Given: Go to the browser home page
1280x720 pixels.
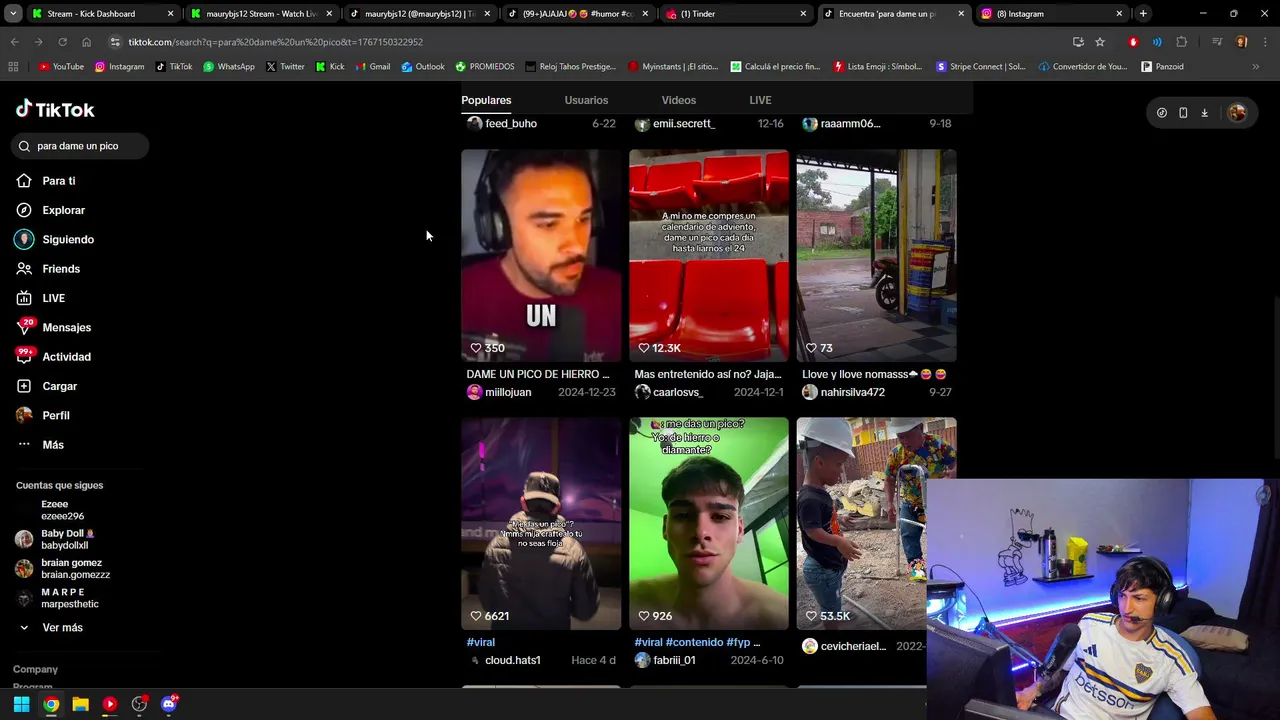Looking at the screenshot, I should 86,42.
